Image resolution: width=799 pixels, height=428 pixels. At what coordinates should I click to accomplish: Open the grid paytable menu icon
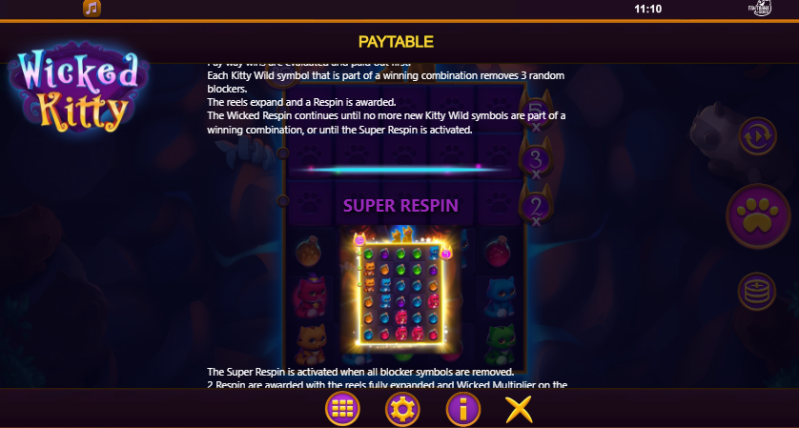click(x=342, y=409)
